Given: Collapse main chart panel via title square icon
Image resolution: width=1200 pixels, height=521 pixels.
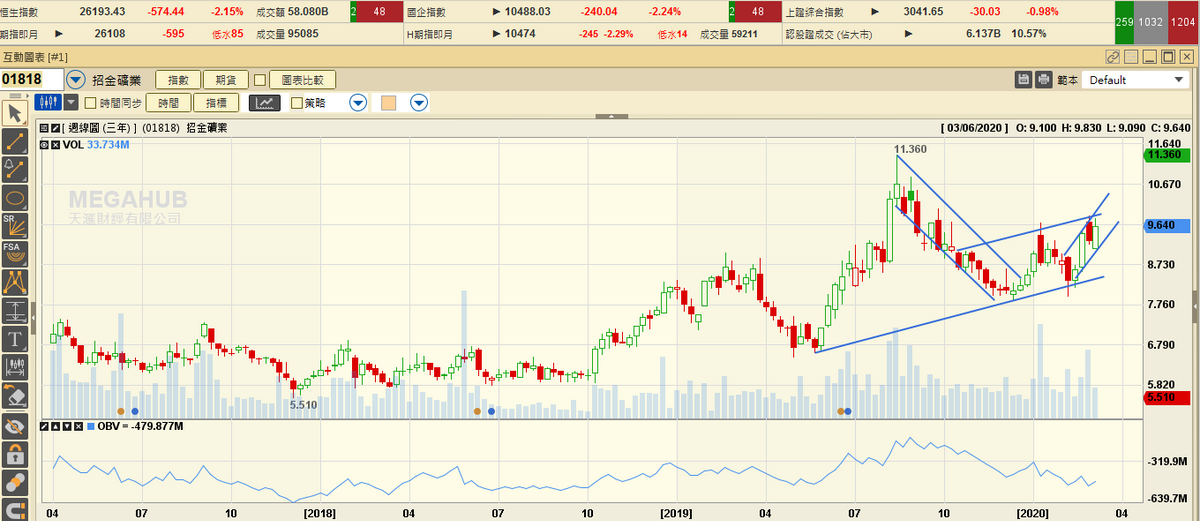Looking at the screenshot, I should coord(44,128).
